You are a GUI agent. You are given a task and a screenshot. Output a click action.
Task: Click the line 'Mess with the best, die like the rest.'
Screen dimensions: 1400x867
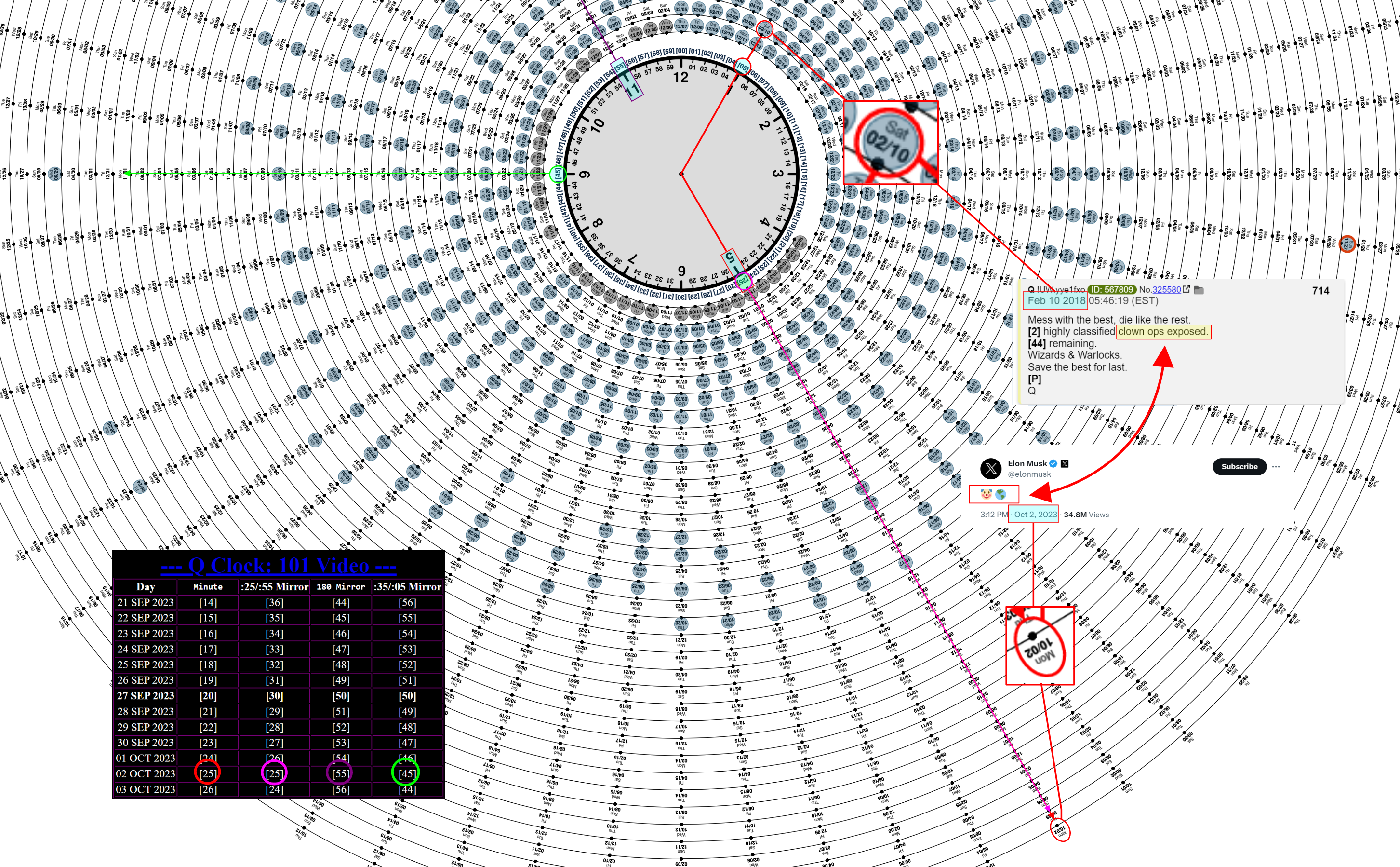(x=1109, y=319)
